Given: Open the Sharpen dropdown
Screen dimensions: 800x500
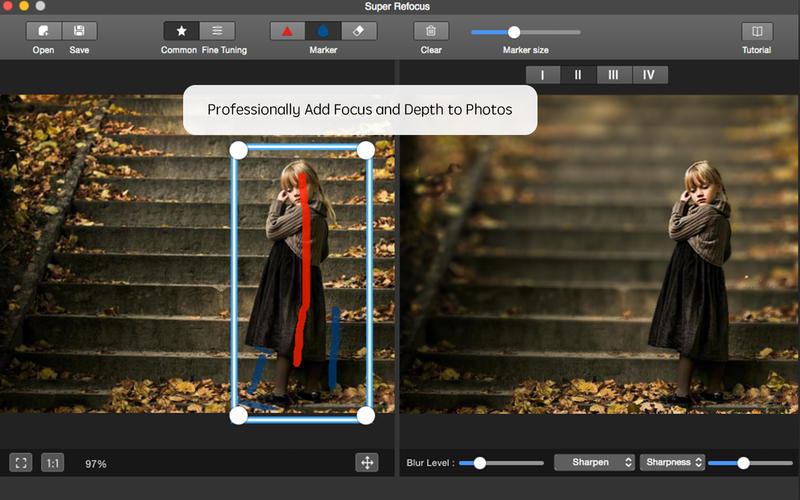Looking at the screenshot, I should coord(595,462).
